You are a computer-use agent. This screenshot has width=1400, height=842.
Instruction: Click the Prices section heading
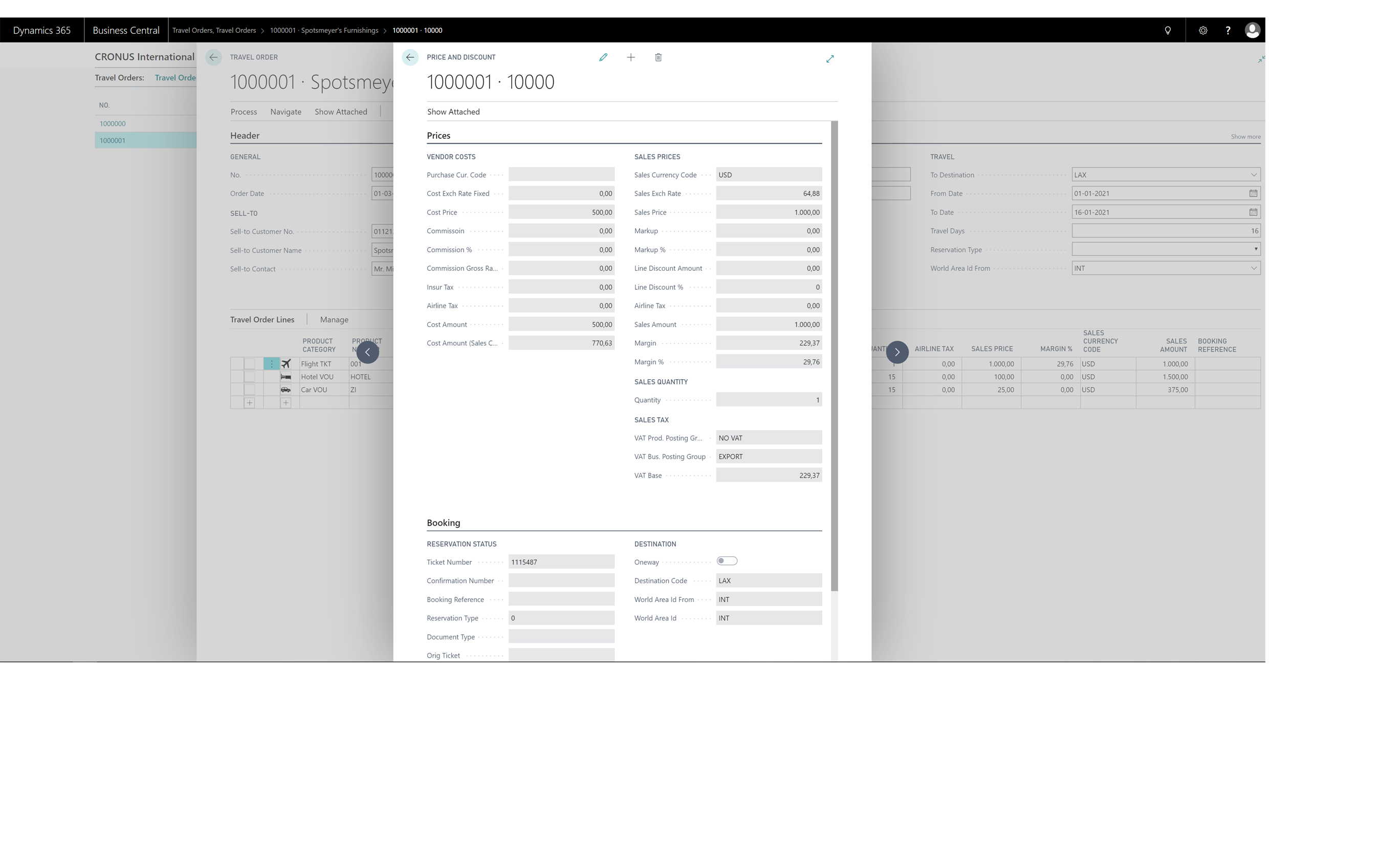[439, 136]
